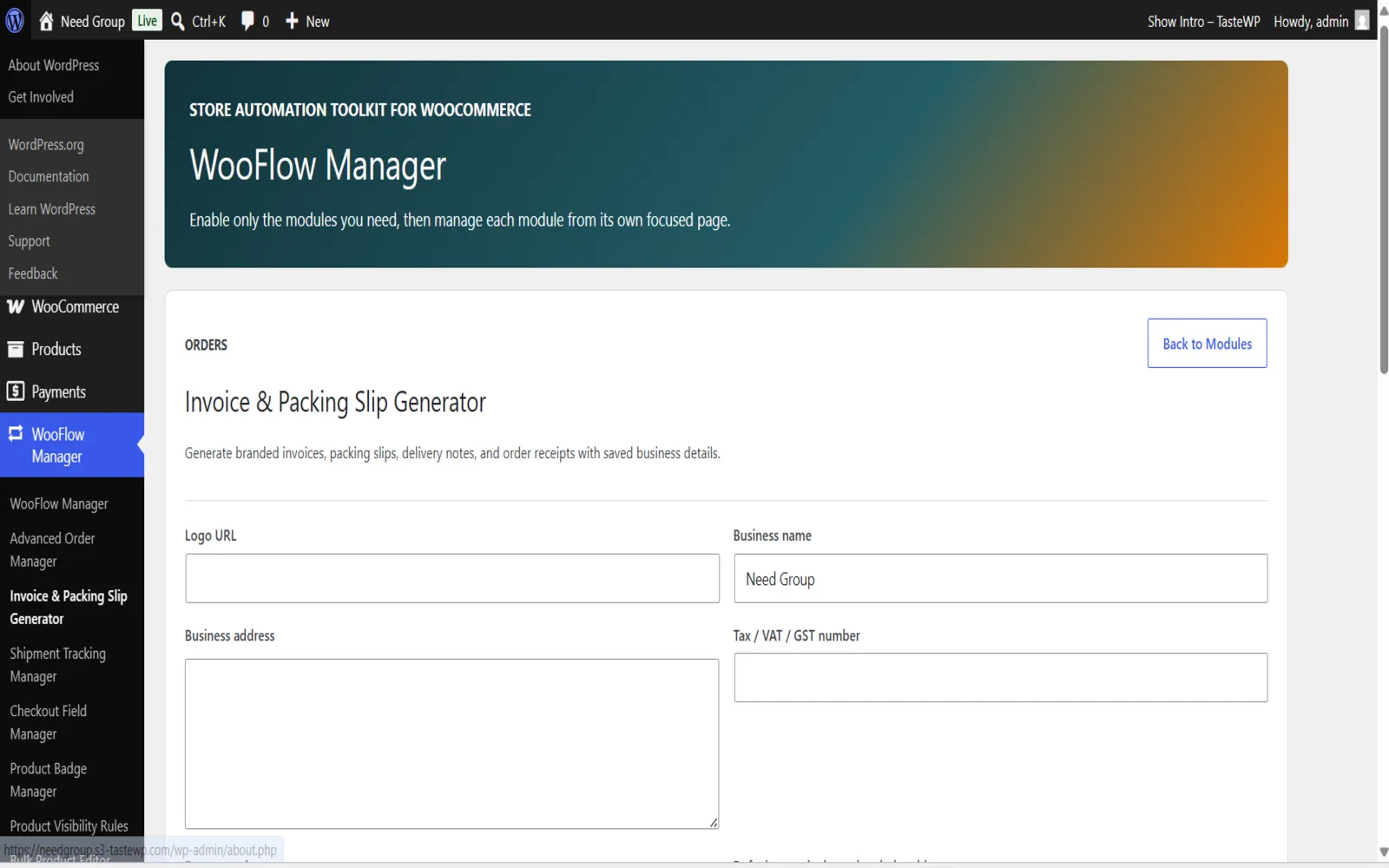Screen dimensions: 1389x868
Task: Click the admin avatar icon
Action: pos(1362,21)
